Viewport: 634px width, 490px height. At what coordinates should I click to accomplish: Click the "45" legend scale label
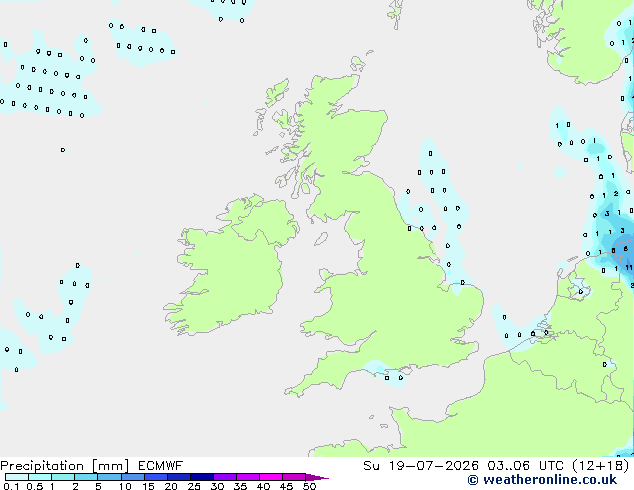[x=286, y=486]
